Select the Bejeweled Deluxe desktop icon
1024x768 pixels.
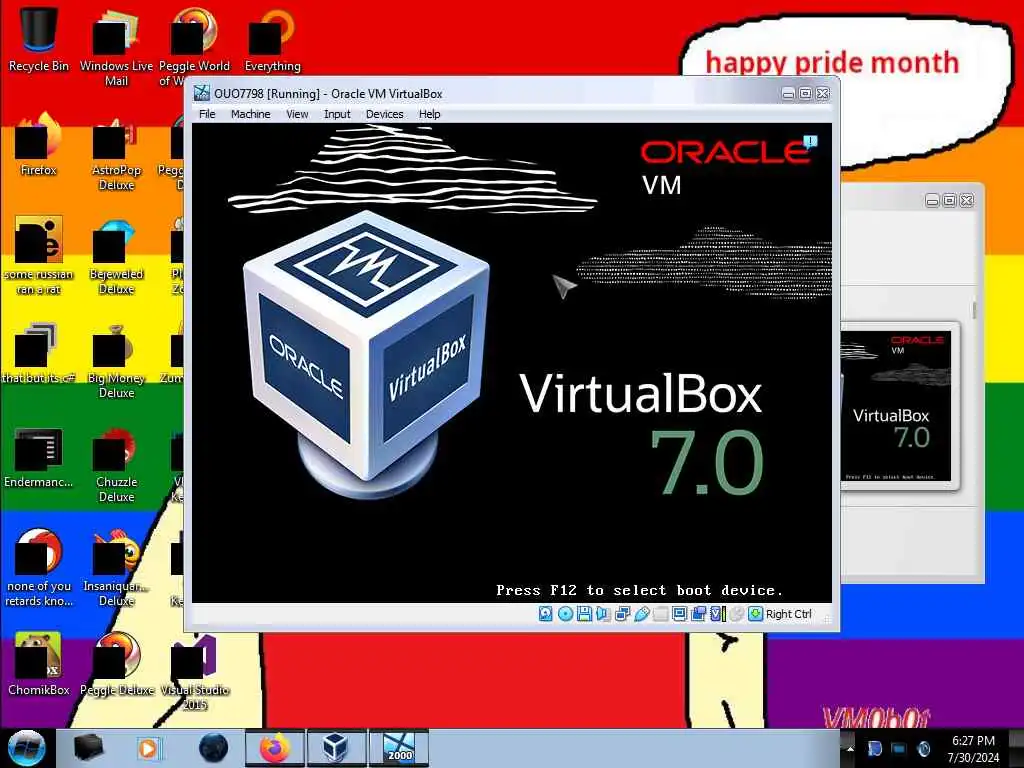click(x=116, y=256)
